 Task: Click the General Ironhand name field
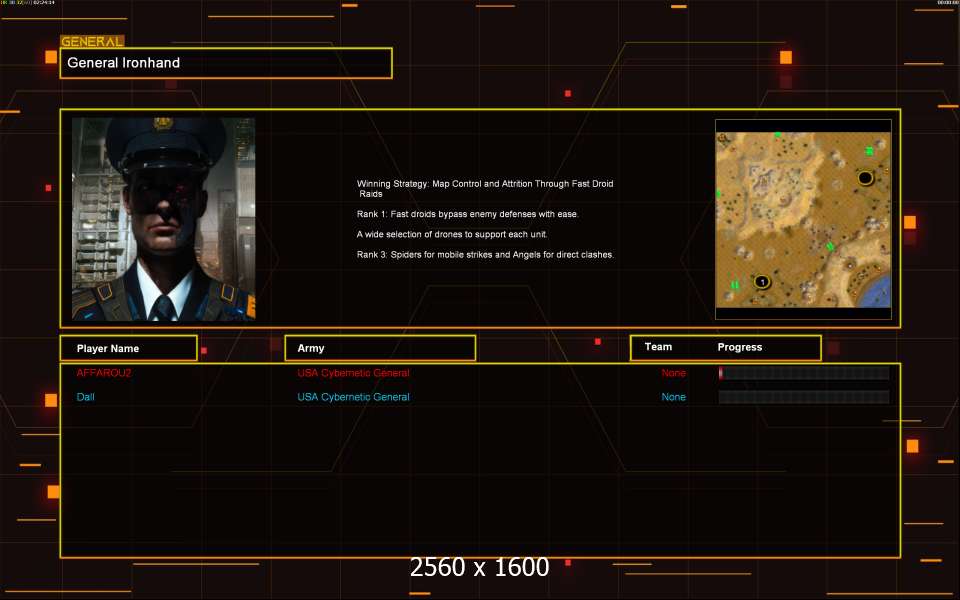pos(226,63)
